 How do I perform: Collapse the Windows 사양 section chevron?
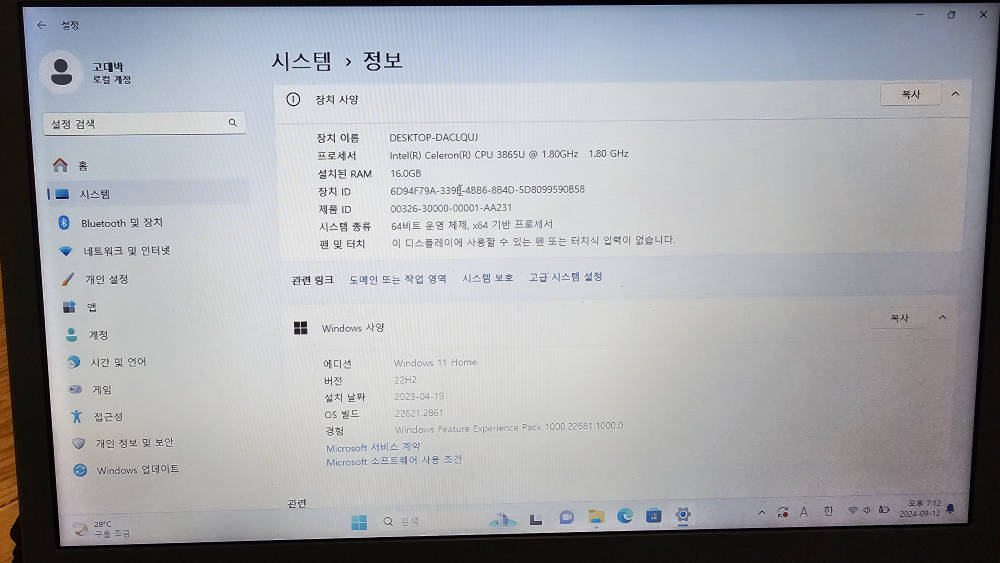tap(942, 318)
